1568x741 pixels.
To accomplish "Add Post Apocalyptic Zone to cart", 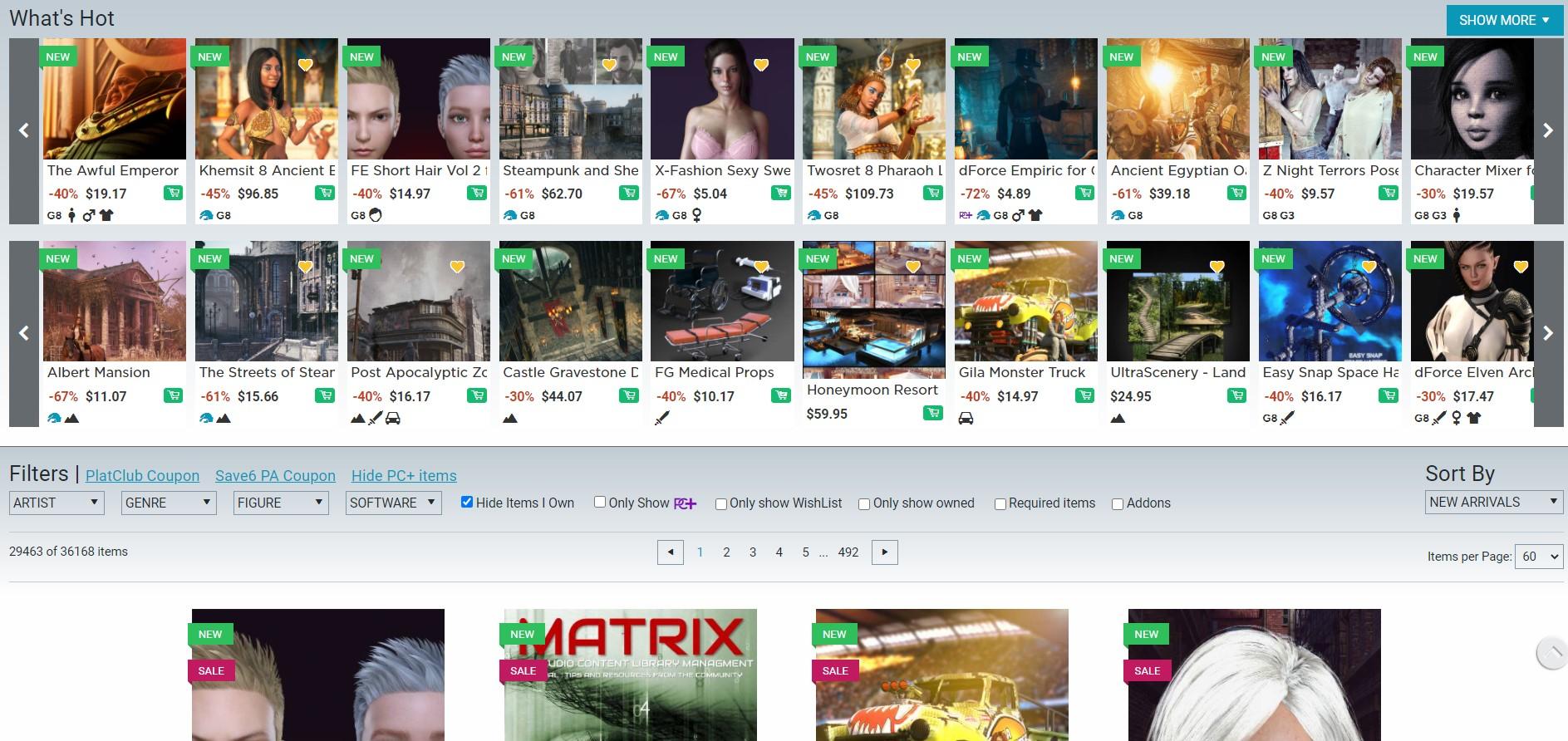I will coord(477,395).
